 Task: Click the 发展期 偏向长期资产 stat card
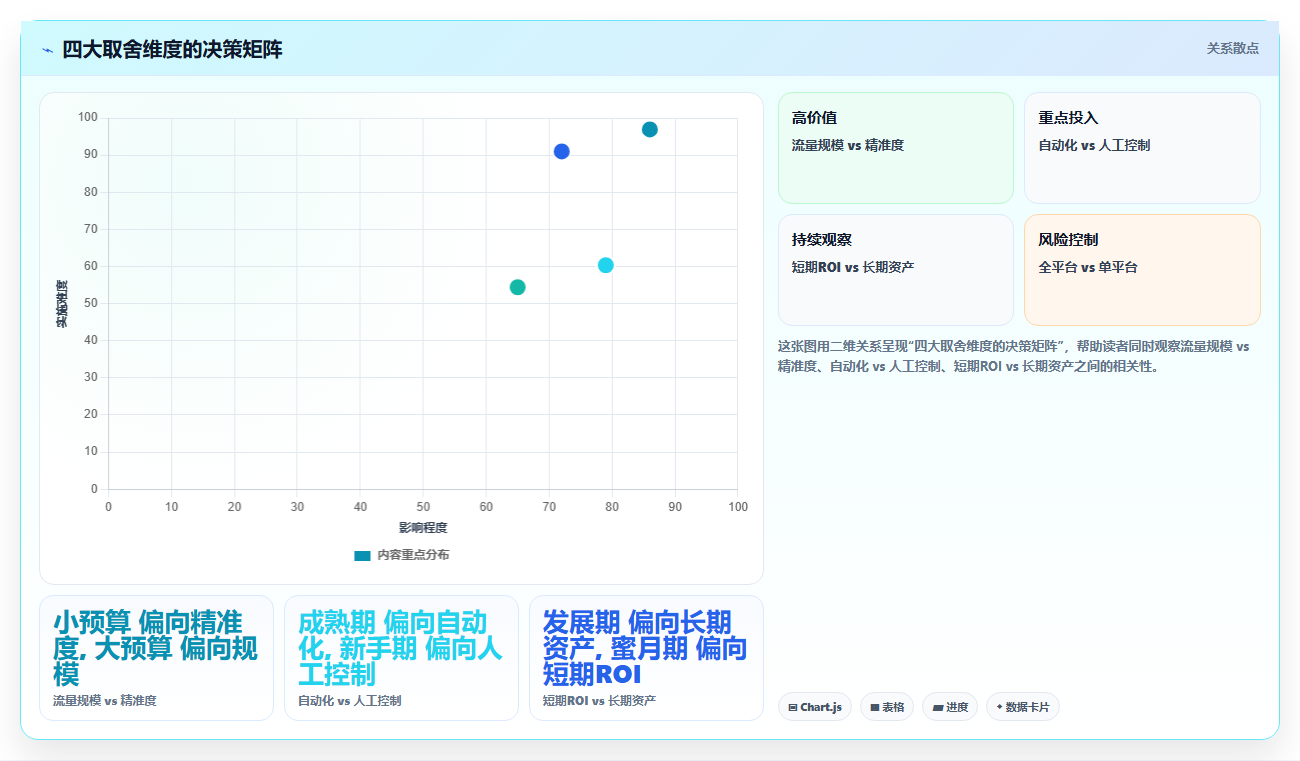[646, 658]
